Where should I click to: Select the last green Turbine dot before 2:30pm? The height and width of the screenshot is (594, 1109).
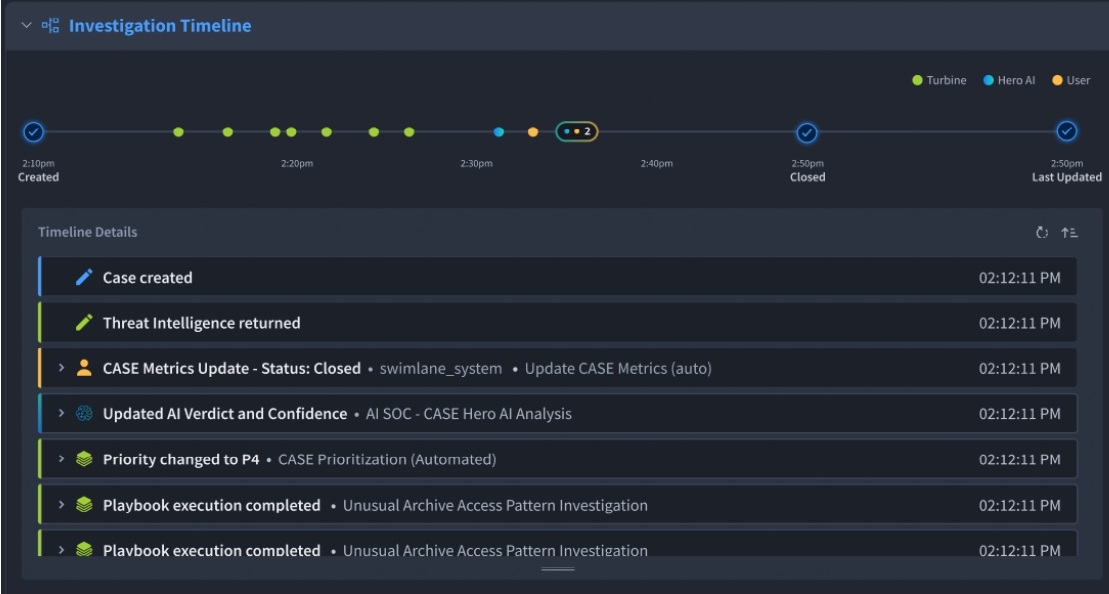click(x=409, y=132)
